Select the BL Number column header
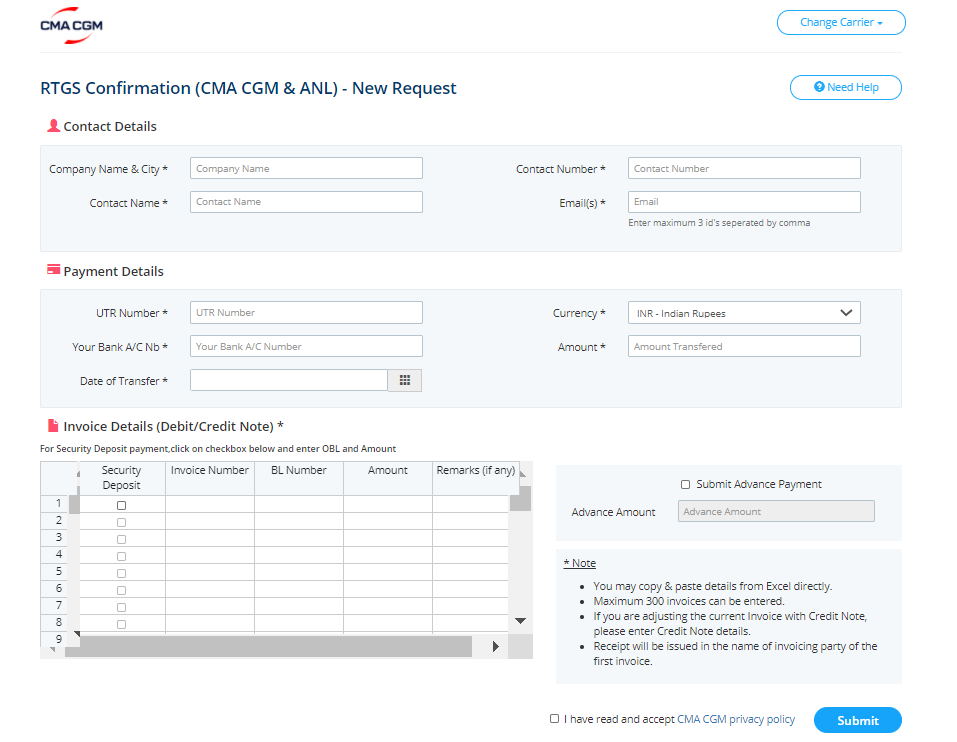957x742 pixels. (x=299, y=471)
